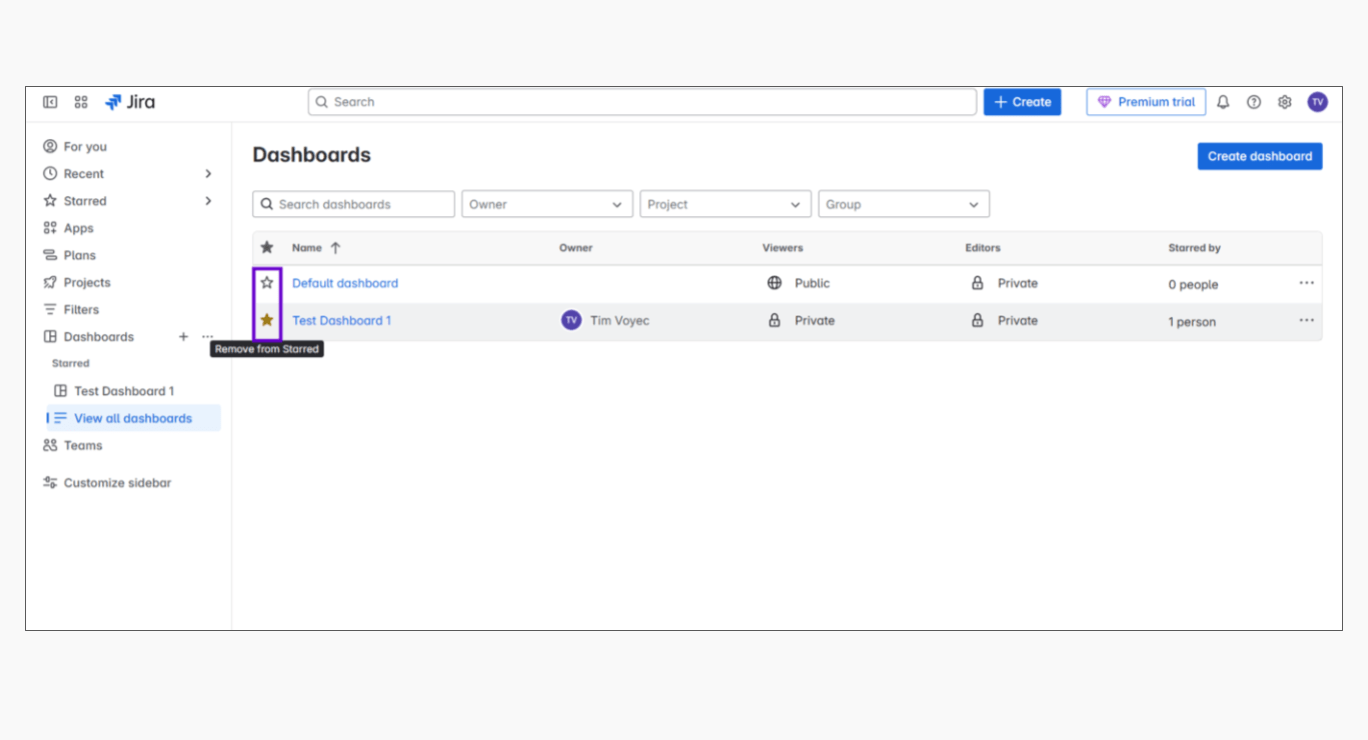This screenshot has height=740, width=1368.
Task: Open the Group filter dropdown
Action: point(903,204)
